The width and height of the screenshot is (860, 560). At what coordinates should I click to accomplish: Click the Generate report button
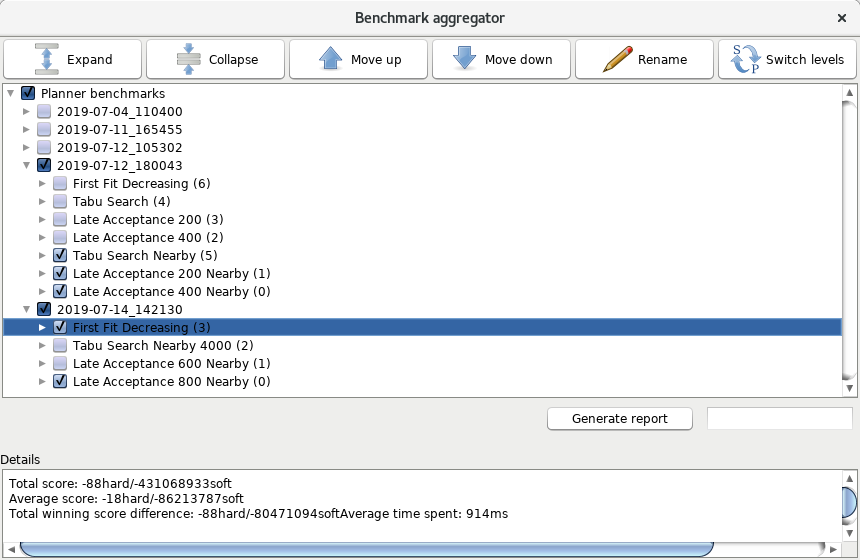pyautogui.click(x=619, y=419)
